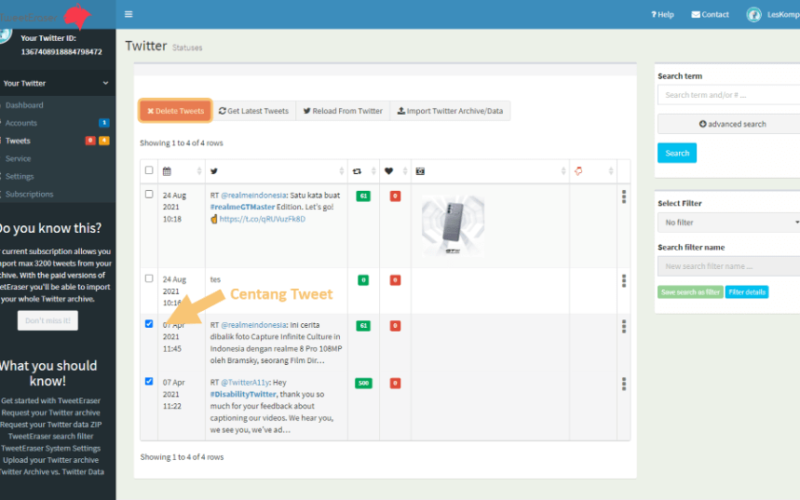The image size is (800, 500).
Task: Check the 24 Aug 10:18 realmeGTMaster tweet
Action: (149, 194)
